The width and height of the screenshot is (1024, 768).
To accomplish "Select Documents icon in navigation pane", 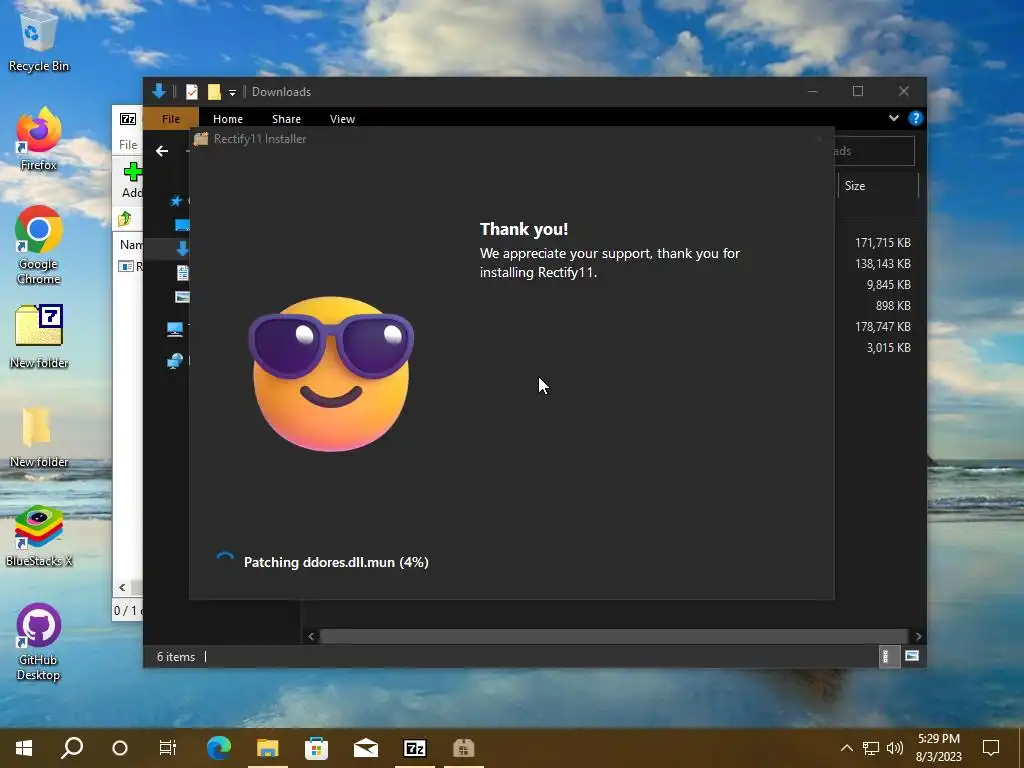I will 182,273.
